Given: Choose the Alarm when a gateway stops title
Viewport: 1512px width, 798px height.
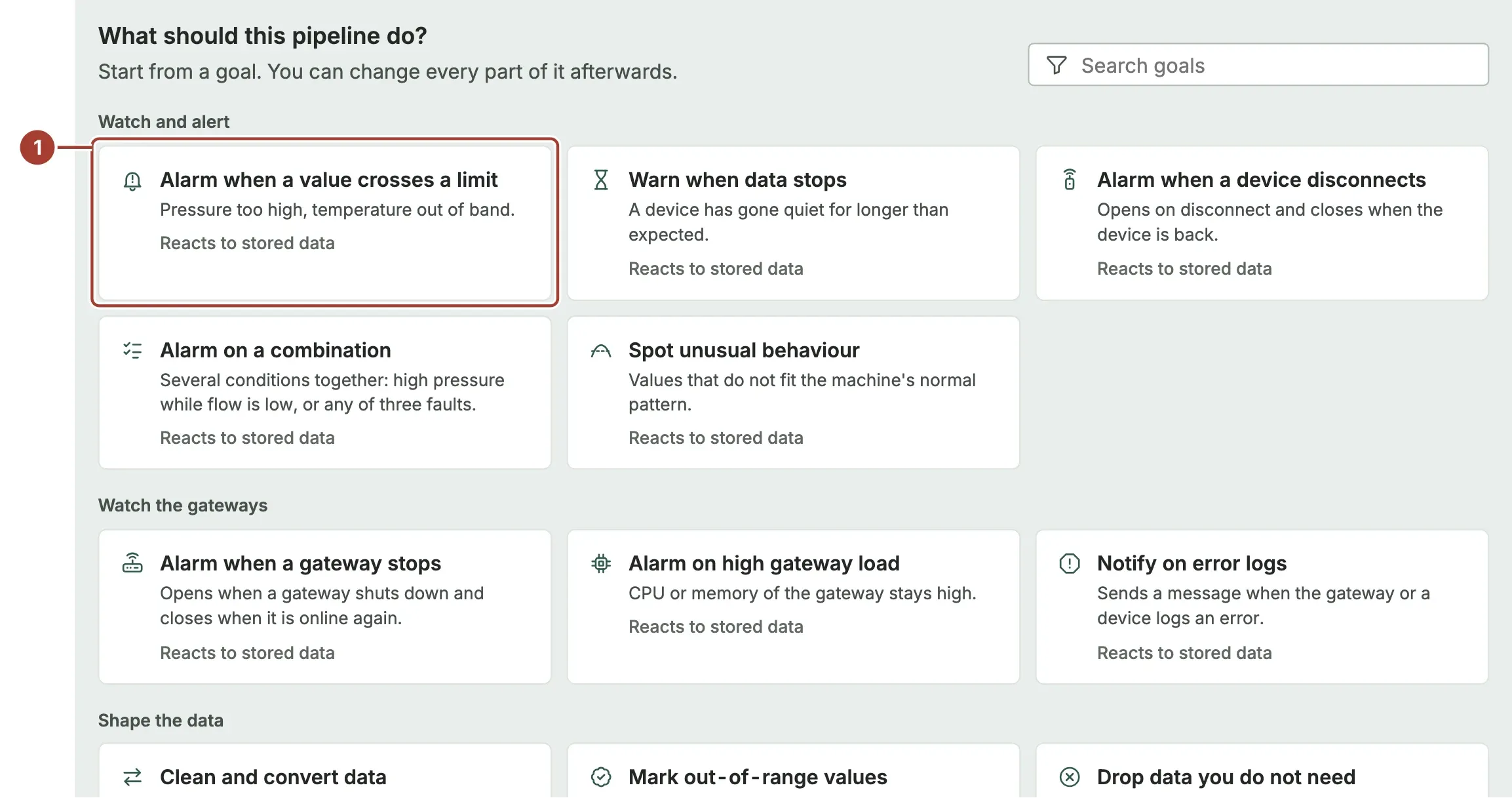Looking at the screenshot, I should click(301, 563).
